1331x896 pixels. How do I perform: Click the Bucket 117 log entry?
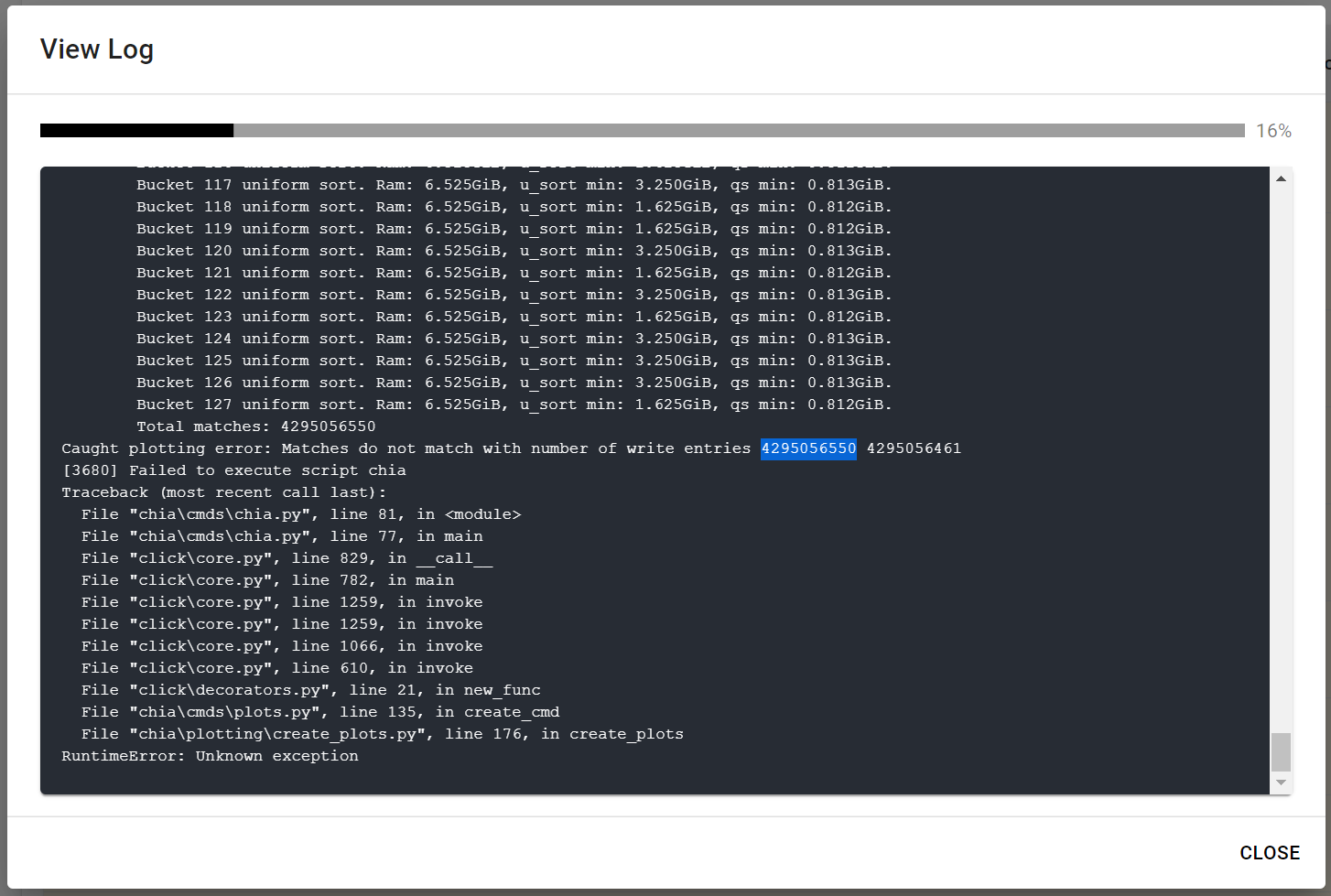[x=513, y=184]
